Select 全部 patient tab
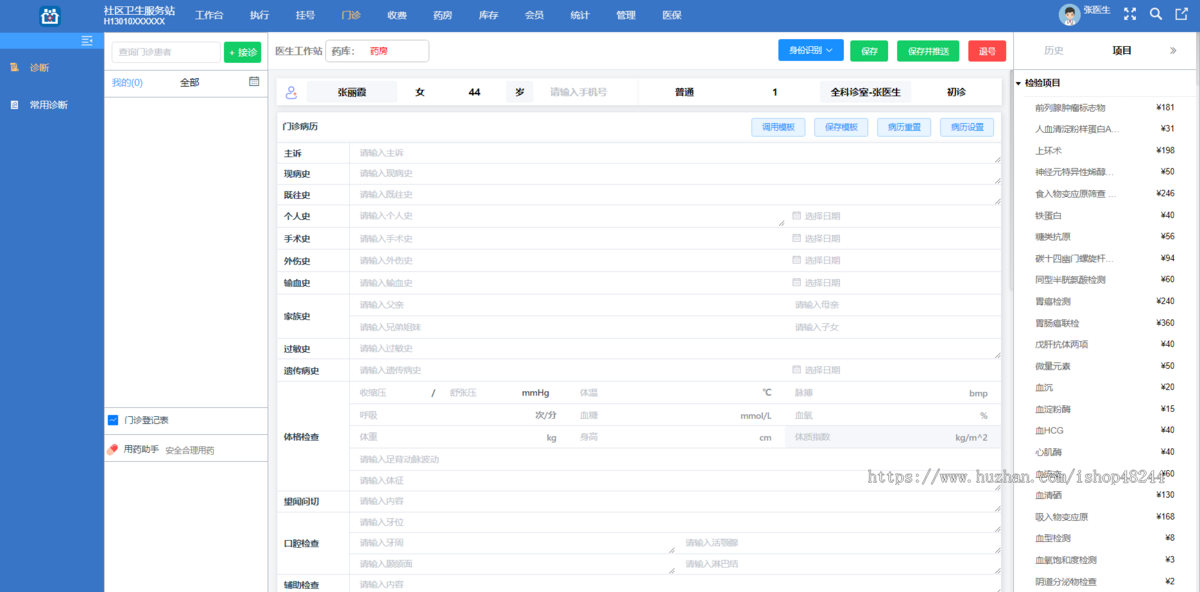Image resolution: width=1200 pixels, height=592 pixels. click(x=189, y=82)
